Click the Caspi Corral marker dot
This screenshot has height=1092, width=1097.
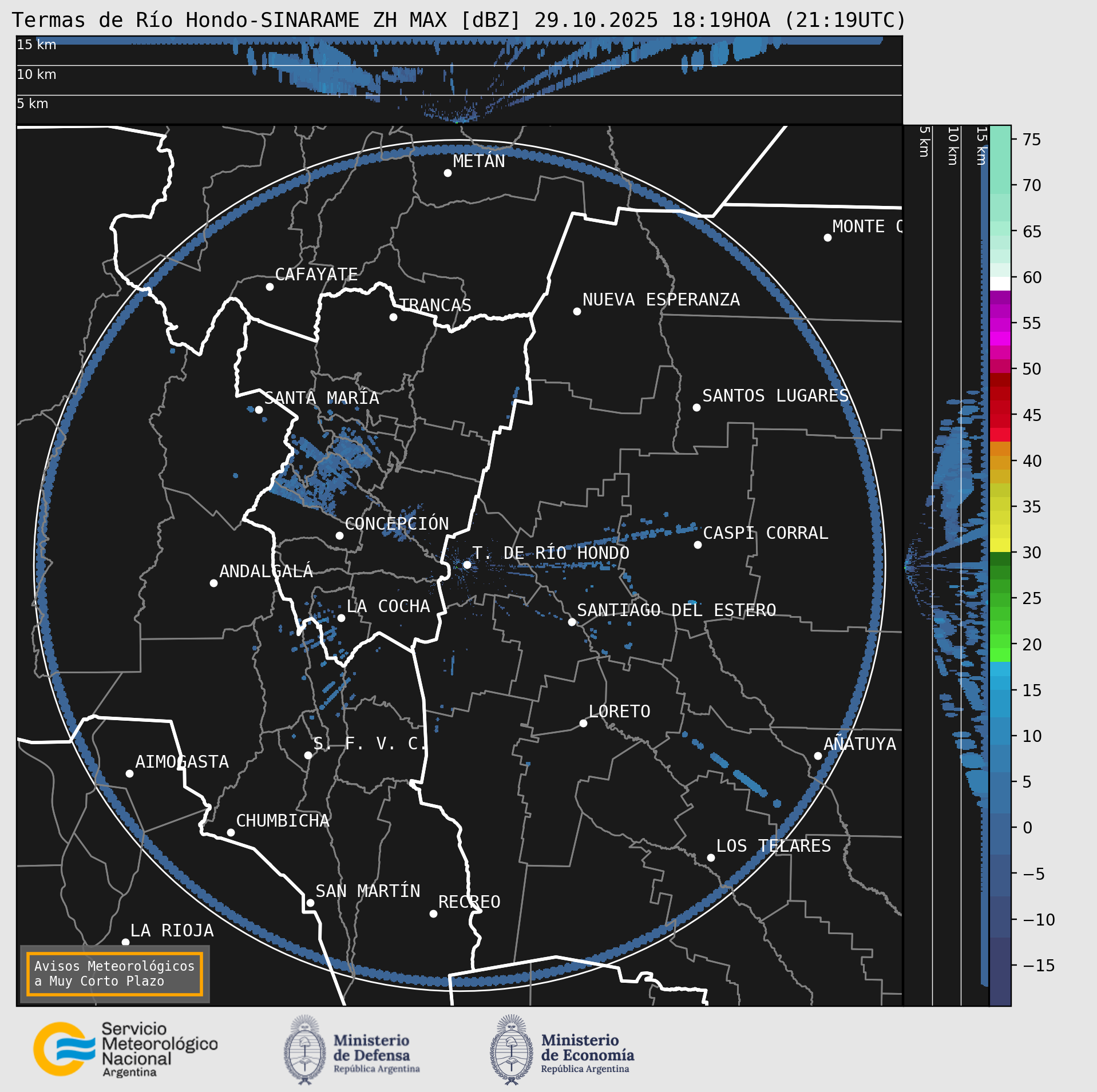698,545
